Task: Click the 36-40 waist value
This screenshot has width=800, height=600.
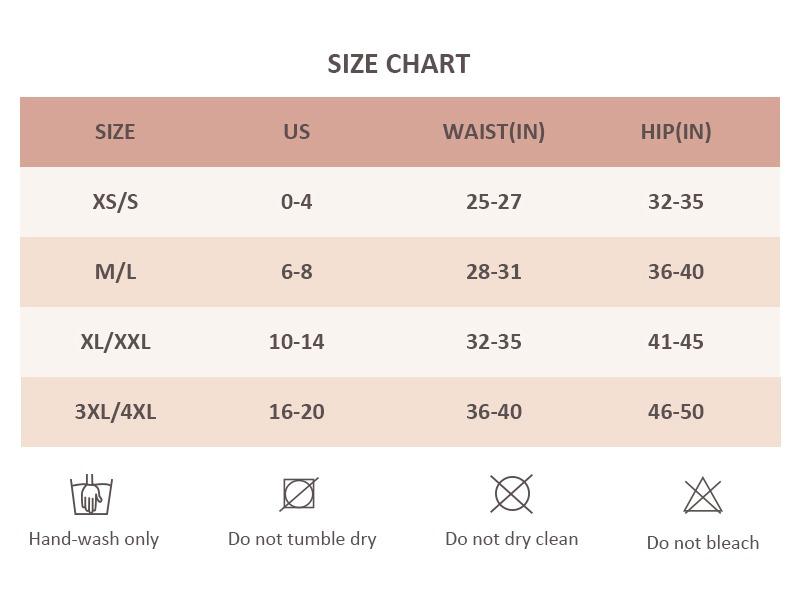Action: 494,412
